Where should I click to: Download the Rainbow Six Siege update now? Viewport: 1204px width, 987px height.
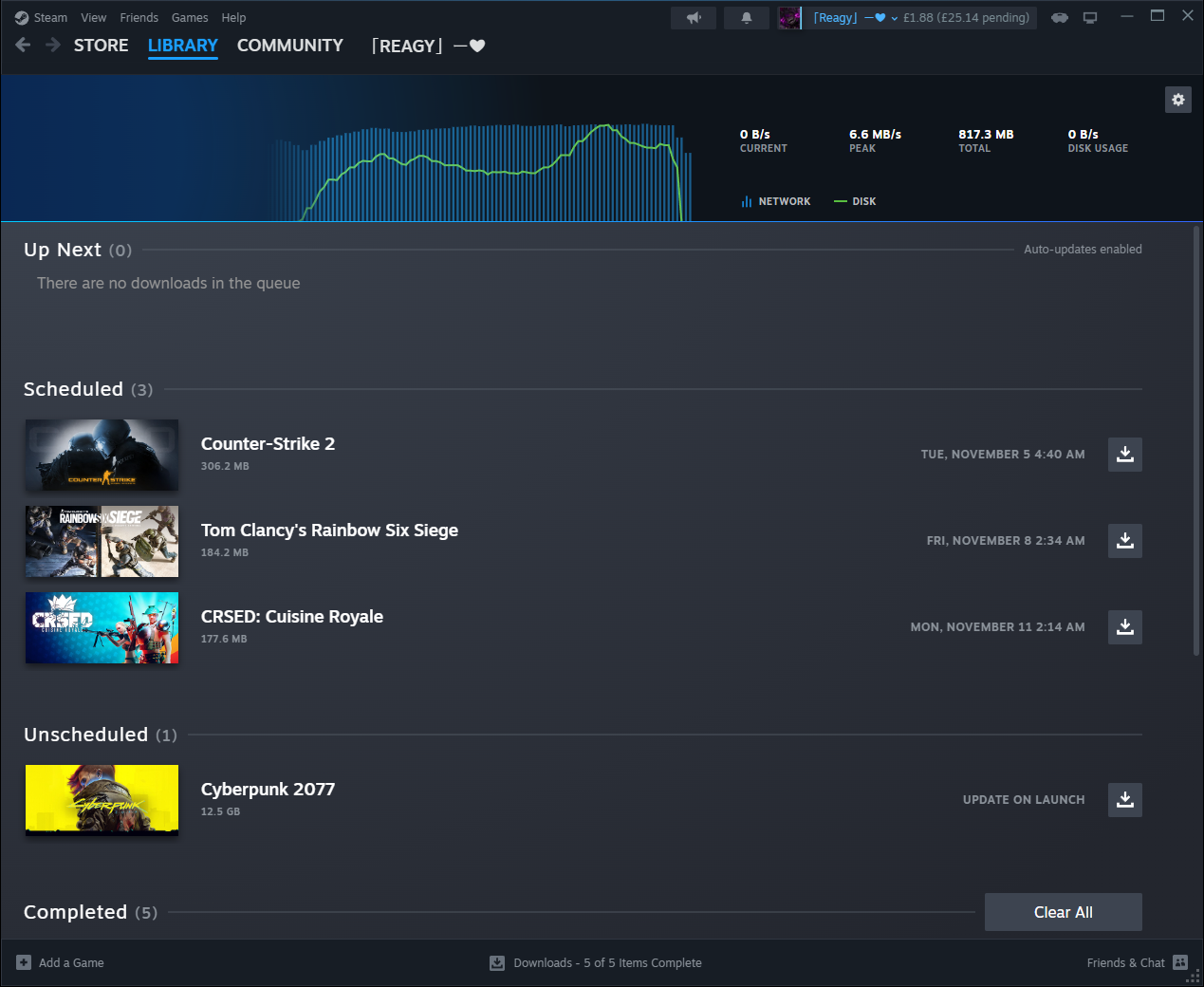[1125, 541]
